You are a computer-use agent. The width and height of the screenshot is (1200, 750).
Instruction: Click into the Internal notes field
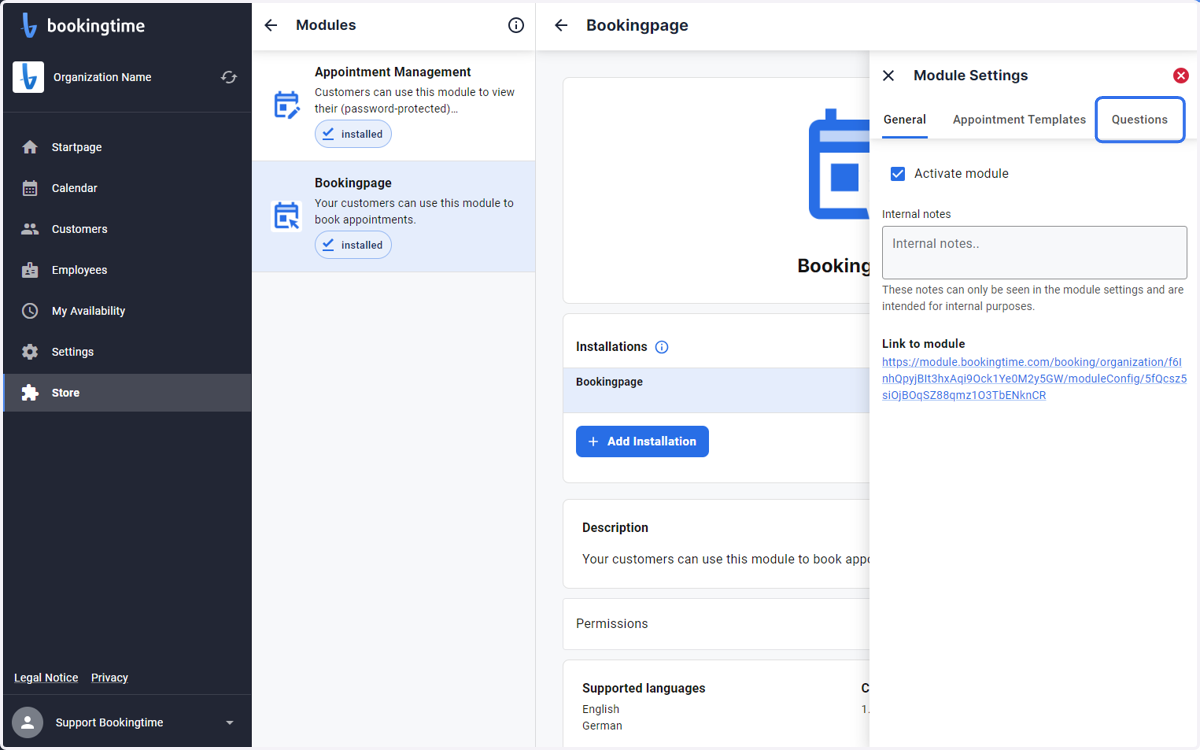(x=1034, y=252)
